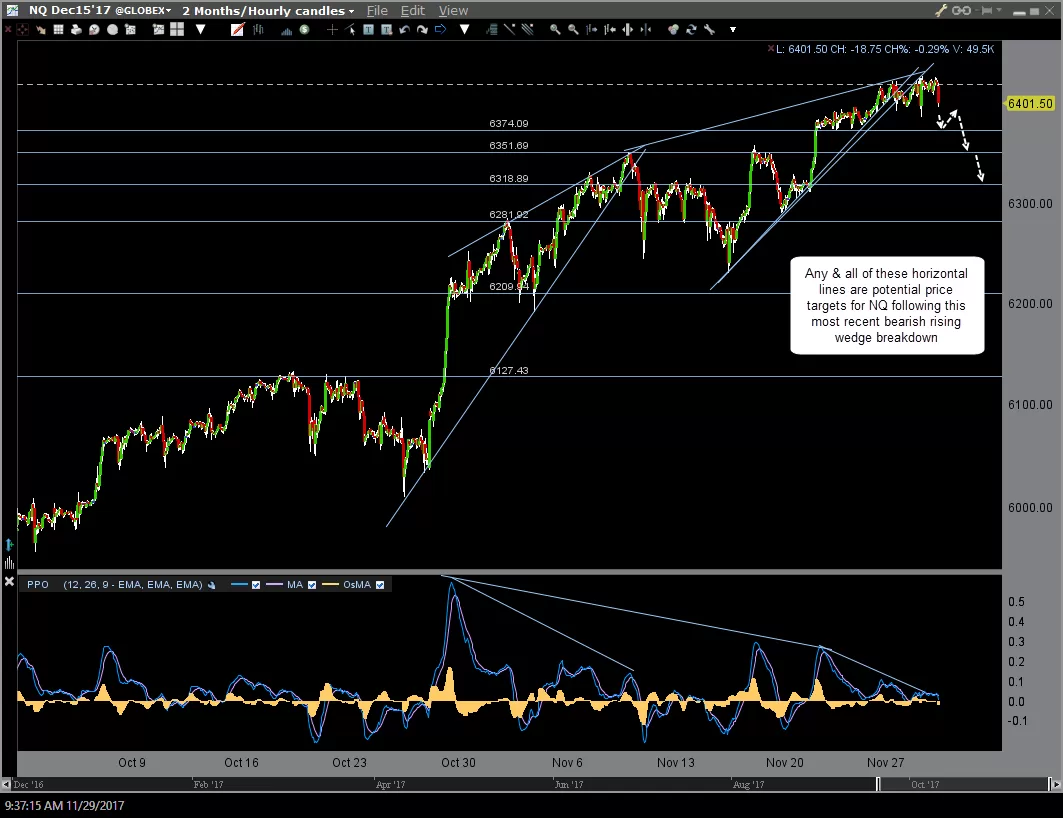Image resolution: width=1063 pixels, height=818 pixels.
Task: Open chart settings wrench icon
Action: coord(709,29)
